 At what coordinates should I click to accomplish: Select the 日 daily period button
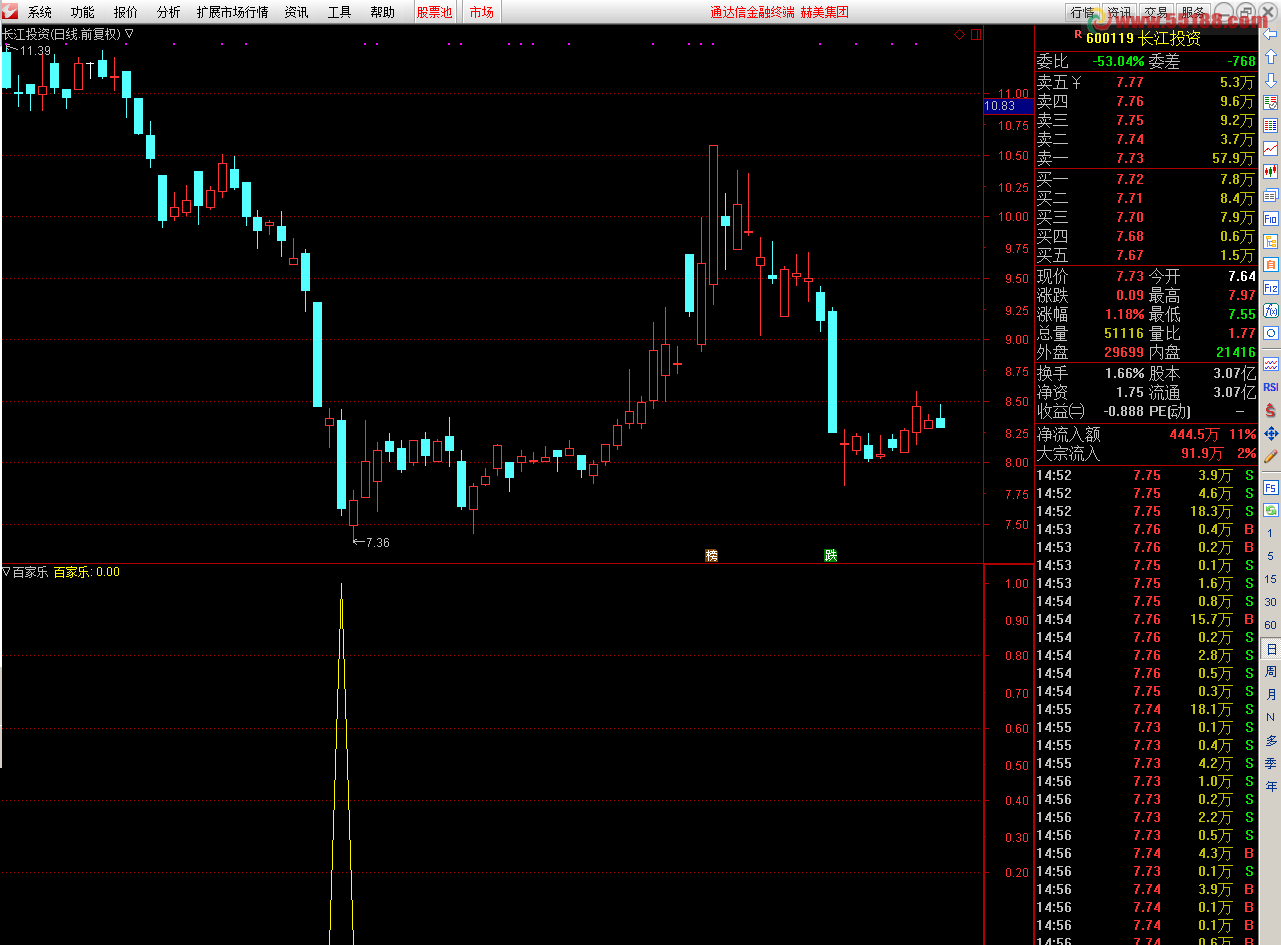(1271, 649)
